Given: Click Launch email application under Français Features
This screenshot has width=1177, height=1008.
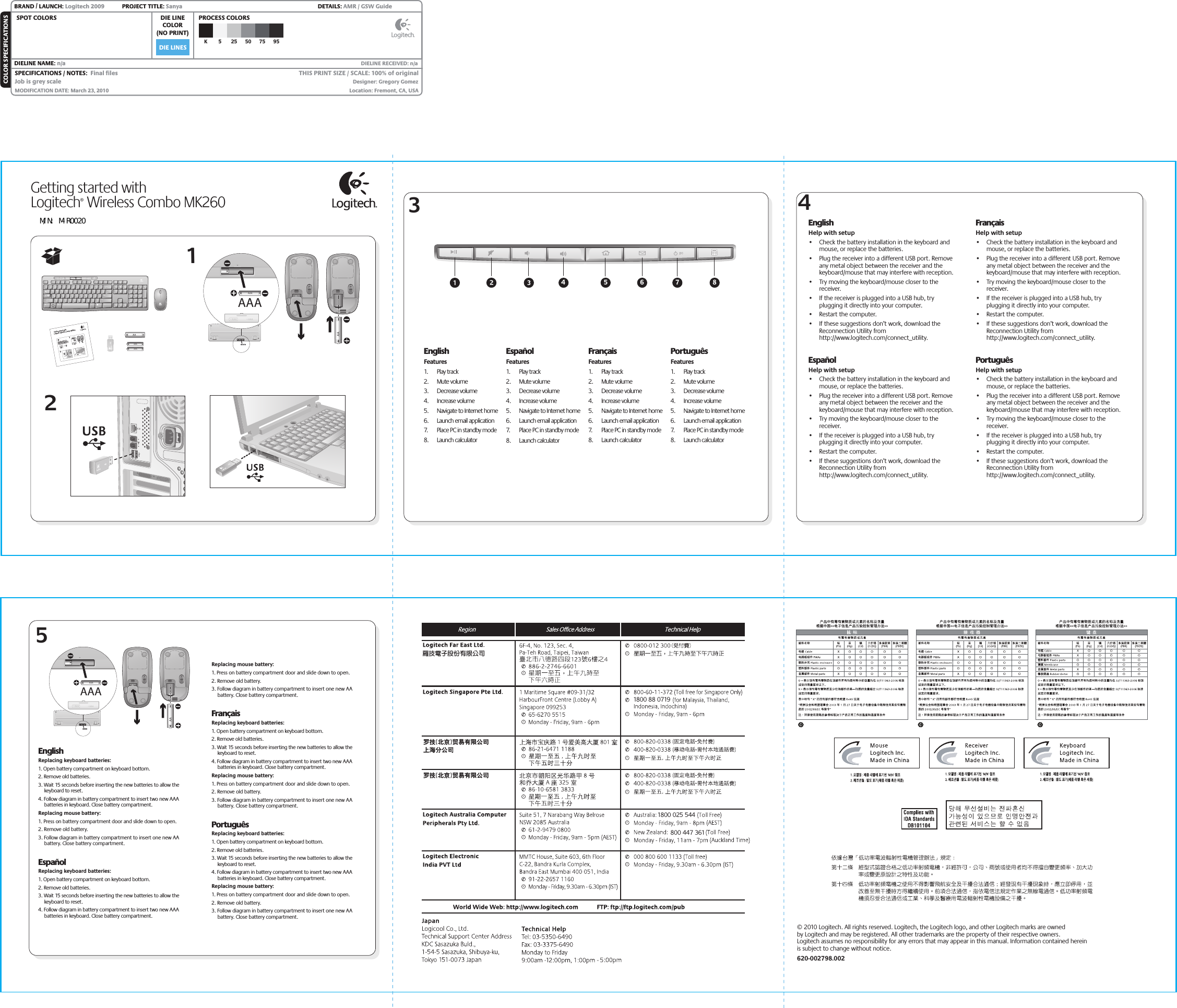Looking at the screenshot, I should (629, 420).
